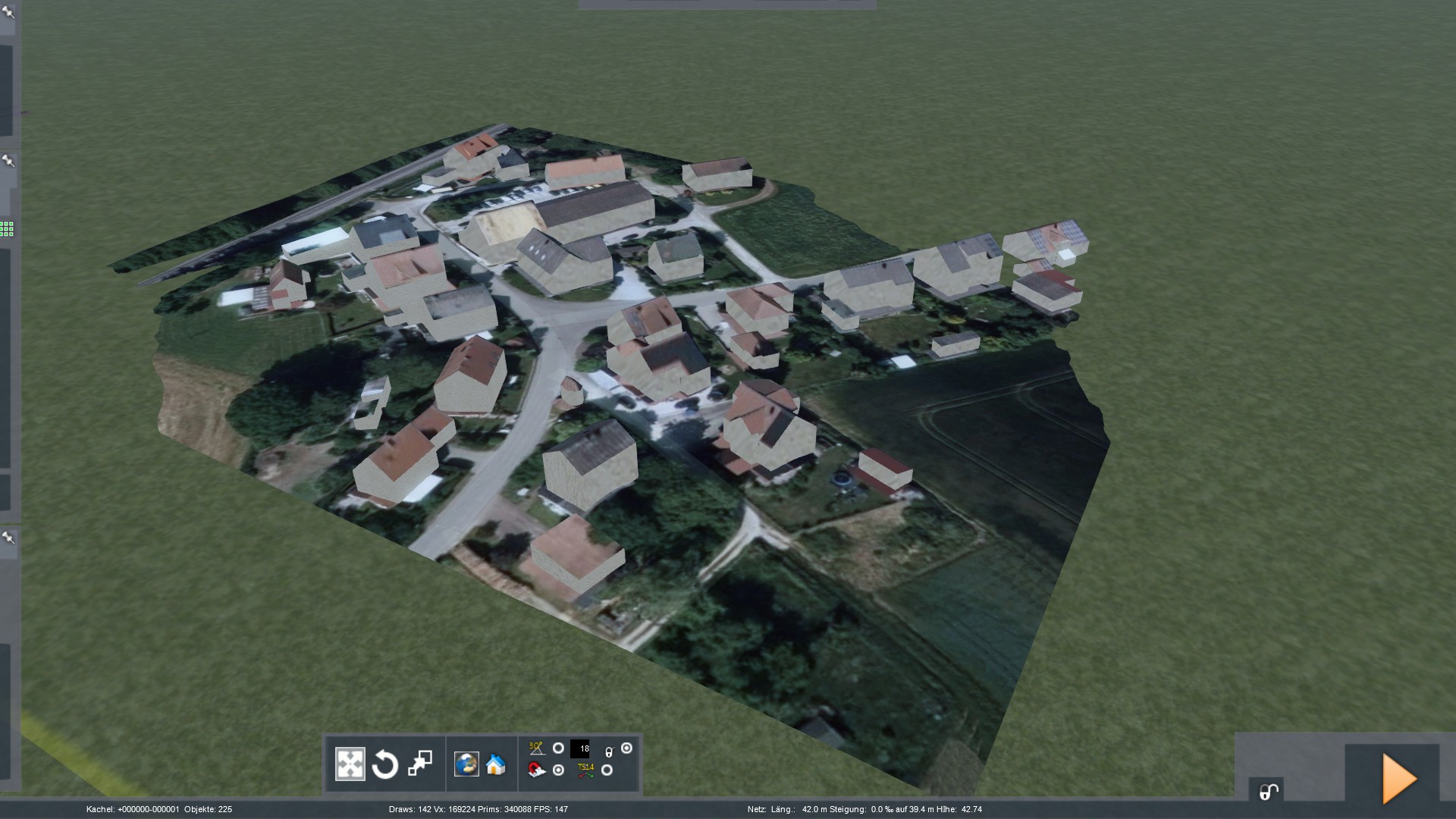This screenshot has height=819, width=1456.
Task: Toggle the radio button beside 30° angle
Action: (558, 748)
